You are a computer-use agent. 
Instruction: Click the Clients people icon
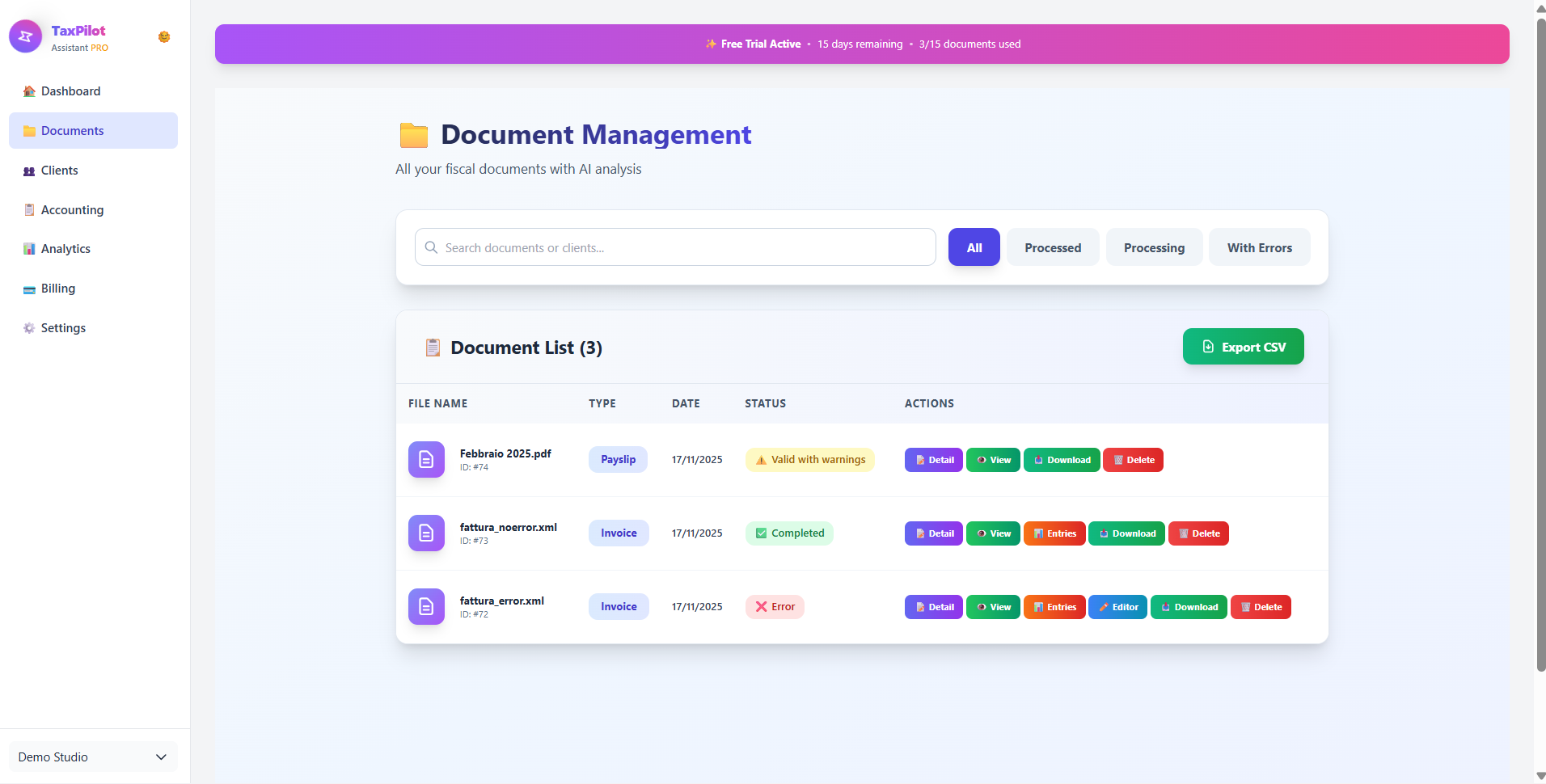29,170
